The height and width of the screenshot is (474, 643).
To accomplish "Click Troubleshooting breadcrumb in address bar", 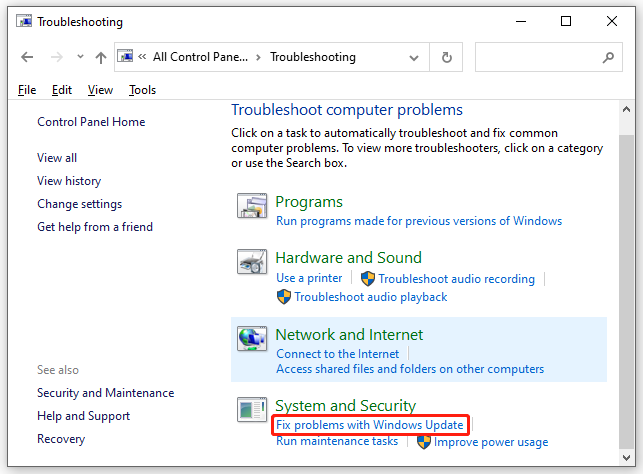I will [x=312, y=57].
